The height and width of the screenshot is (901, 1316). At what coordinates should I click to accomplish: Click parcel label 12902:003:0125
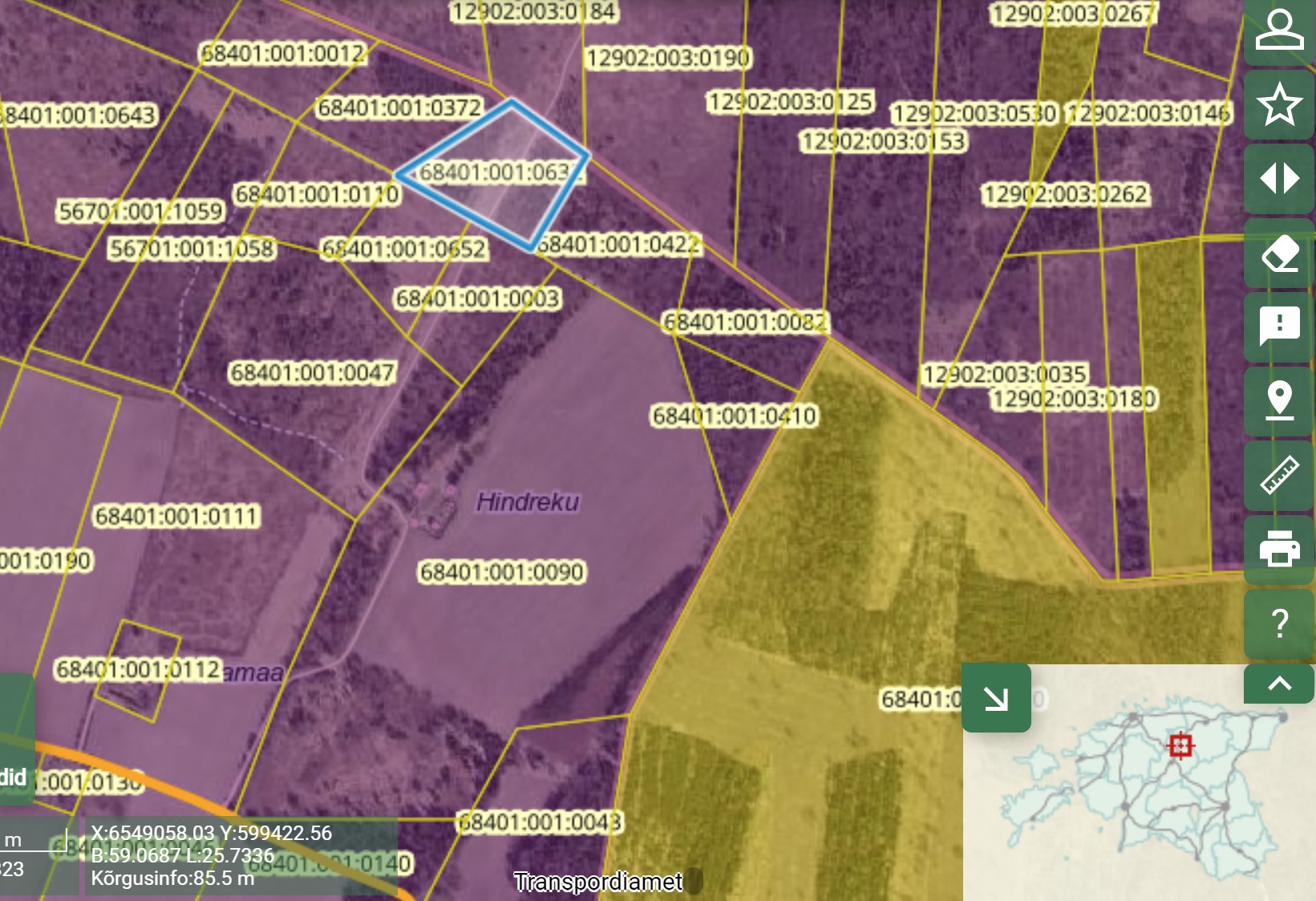point(790,102)
